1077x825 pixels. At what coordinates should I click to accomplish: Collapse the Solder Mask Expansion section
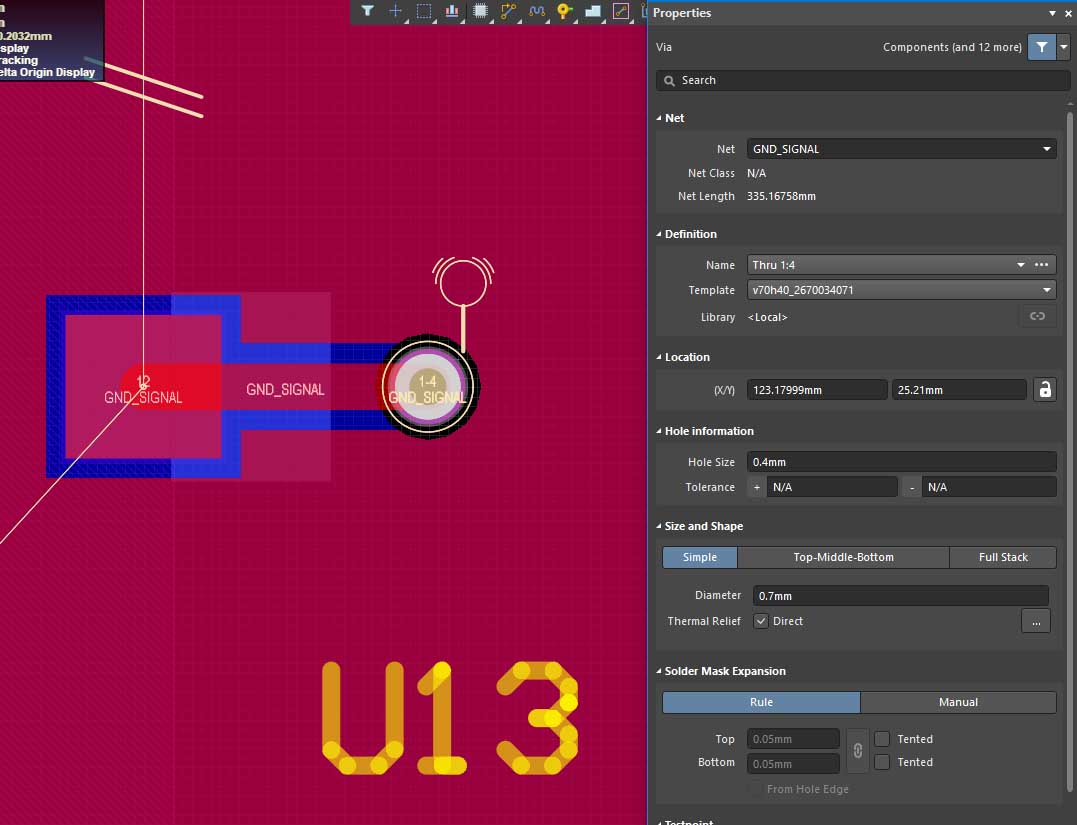click(x=659, y=671)
